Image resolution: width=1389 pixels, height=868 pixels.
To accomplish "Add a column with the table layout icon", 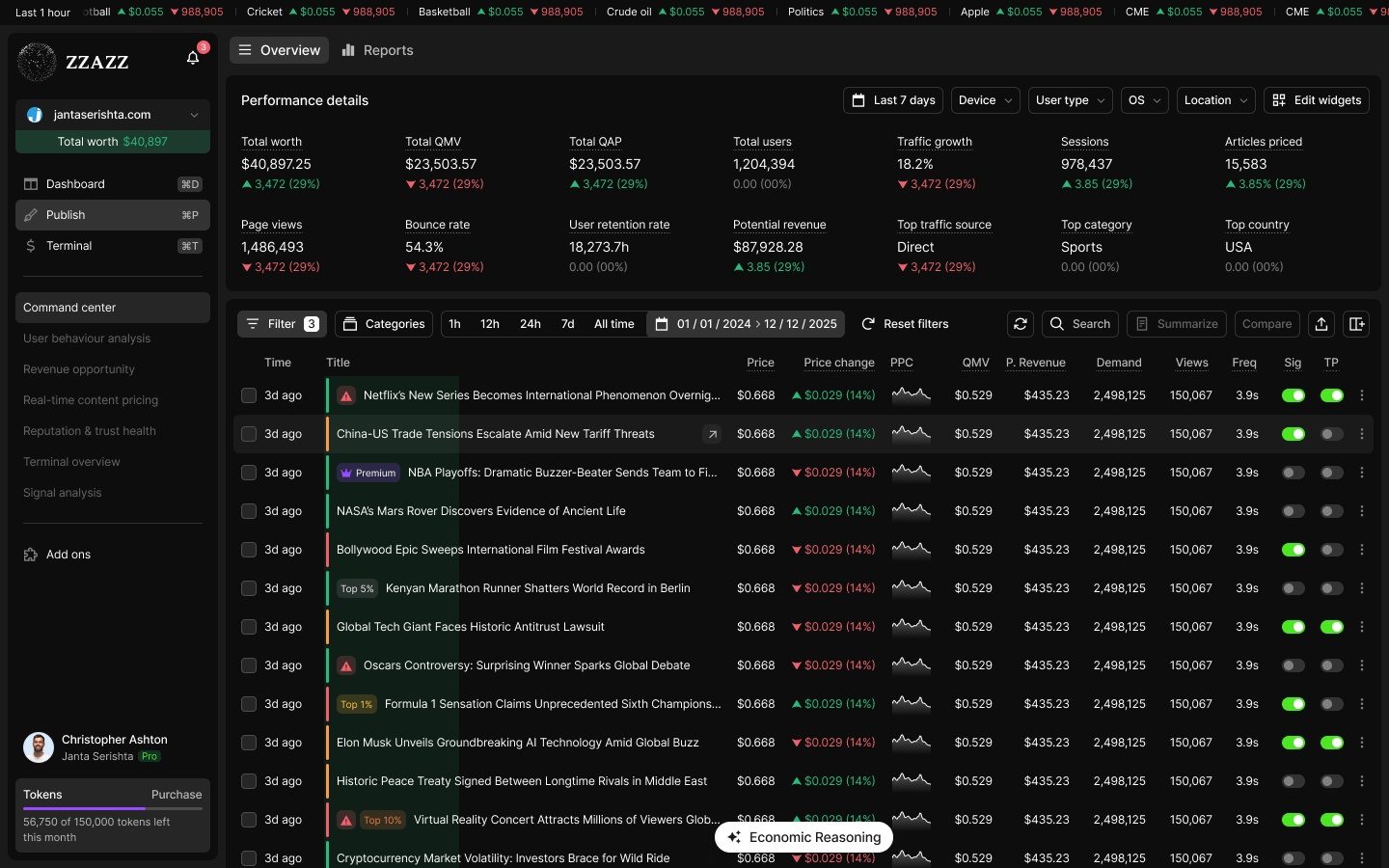I will coord(1357,324).
